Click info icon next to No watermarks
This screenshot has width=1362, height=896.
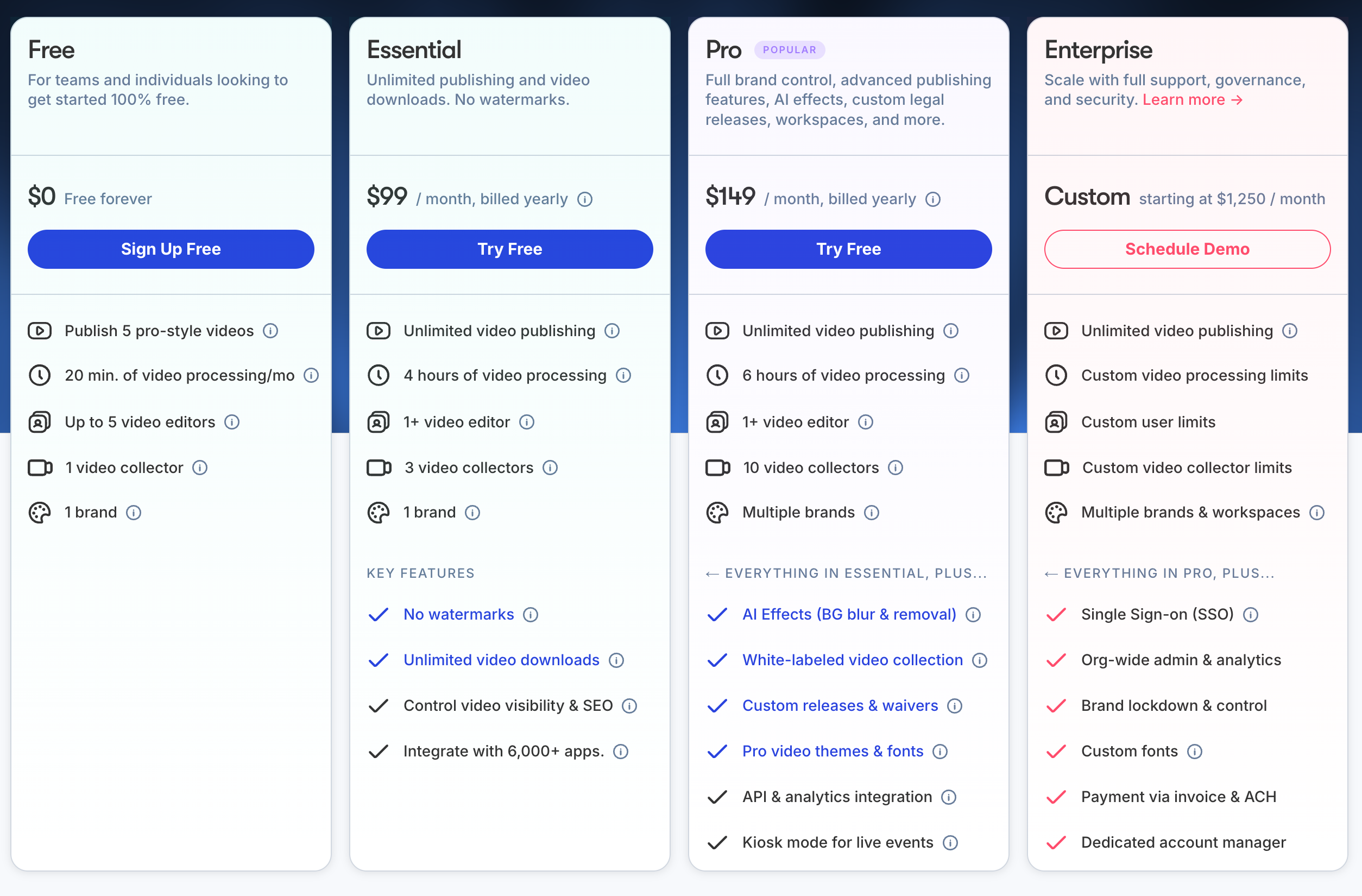tap(531, 615)
